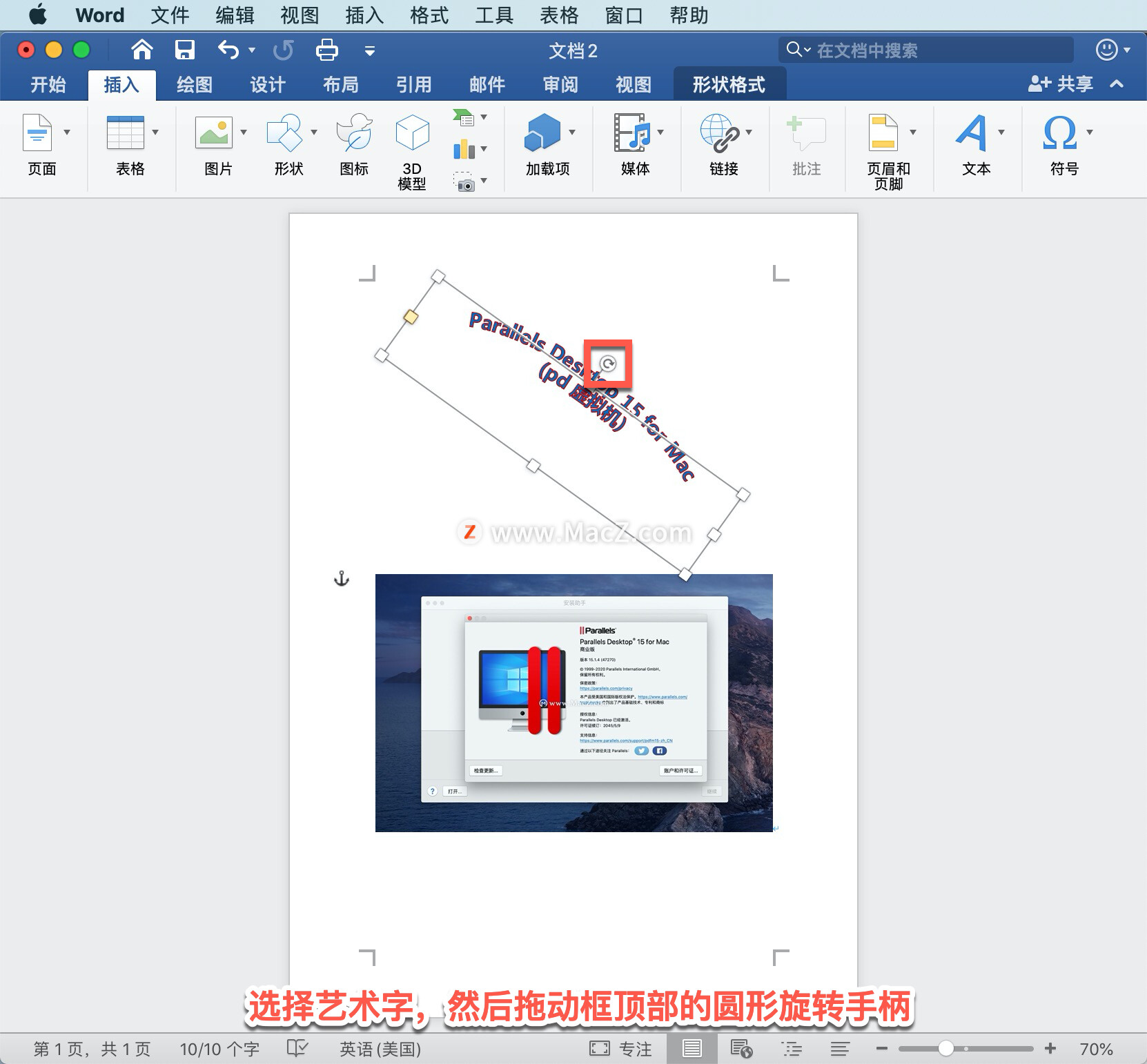Viewport: 1147px width, 1064px height.
Task: Click the anchor icon beside the picture
Action: tap(342, 578)
